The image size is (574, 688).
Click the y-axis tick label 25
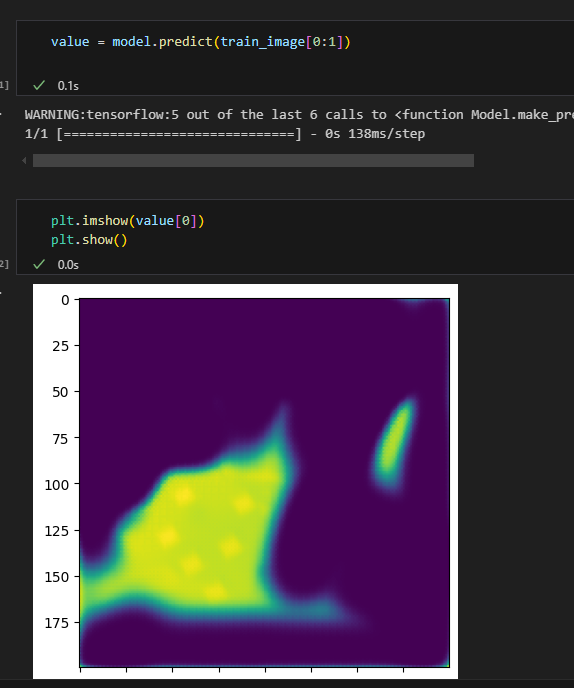(x=61, y=346)
